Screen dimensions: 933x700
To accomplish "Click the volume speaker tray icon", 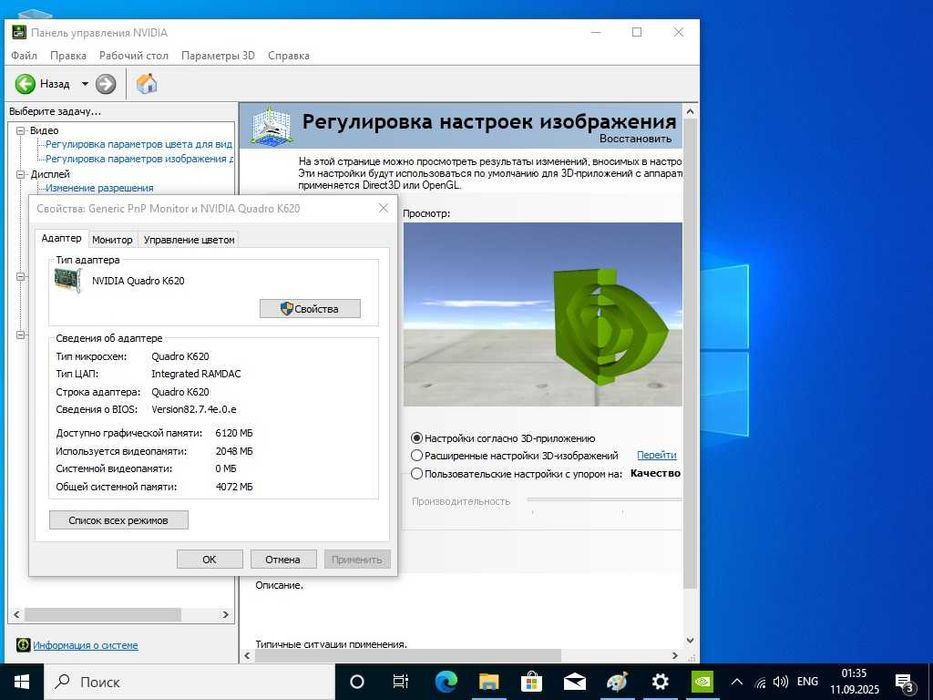I will pos(780,682).
